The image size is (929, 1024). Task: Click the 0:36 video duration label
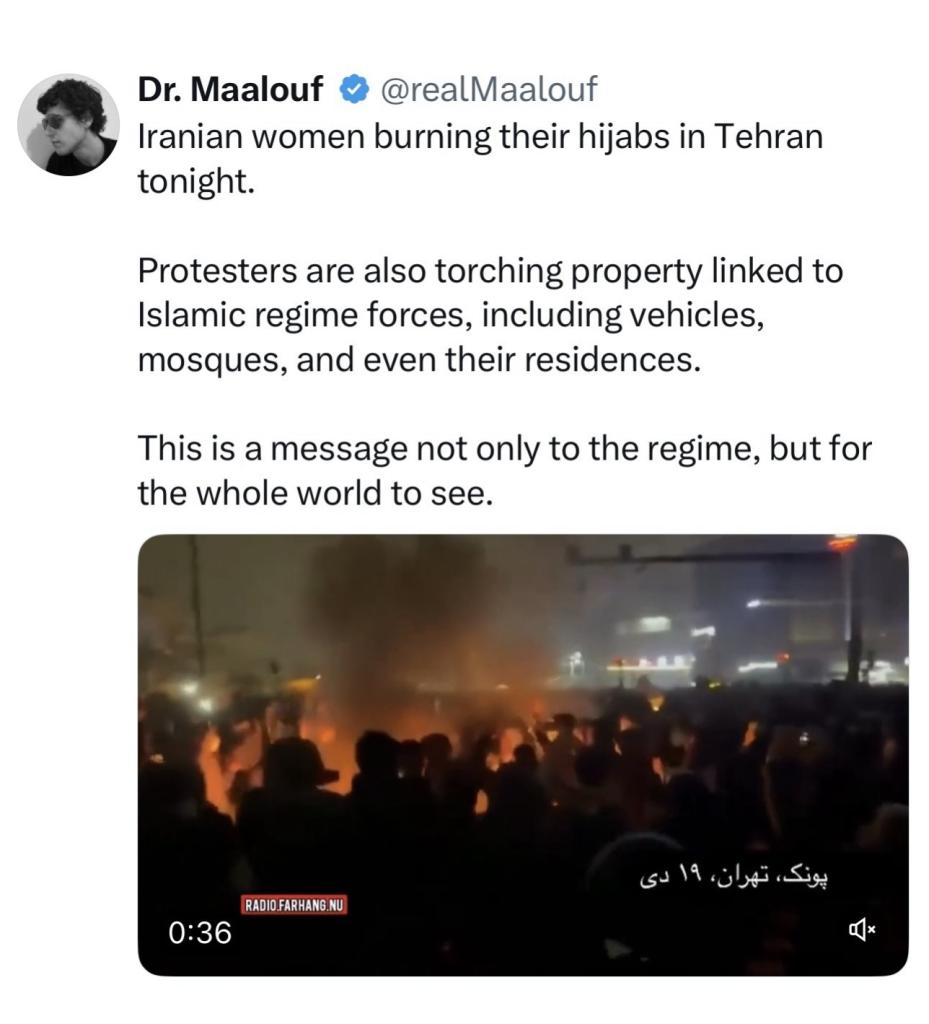(200, 933)
